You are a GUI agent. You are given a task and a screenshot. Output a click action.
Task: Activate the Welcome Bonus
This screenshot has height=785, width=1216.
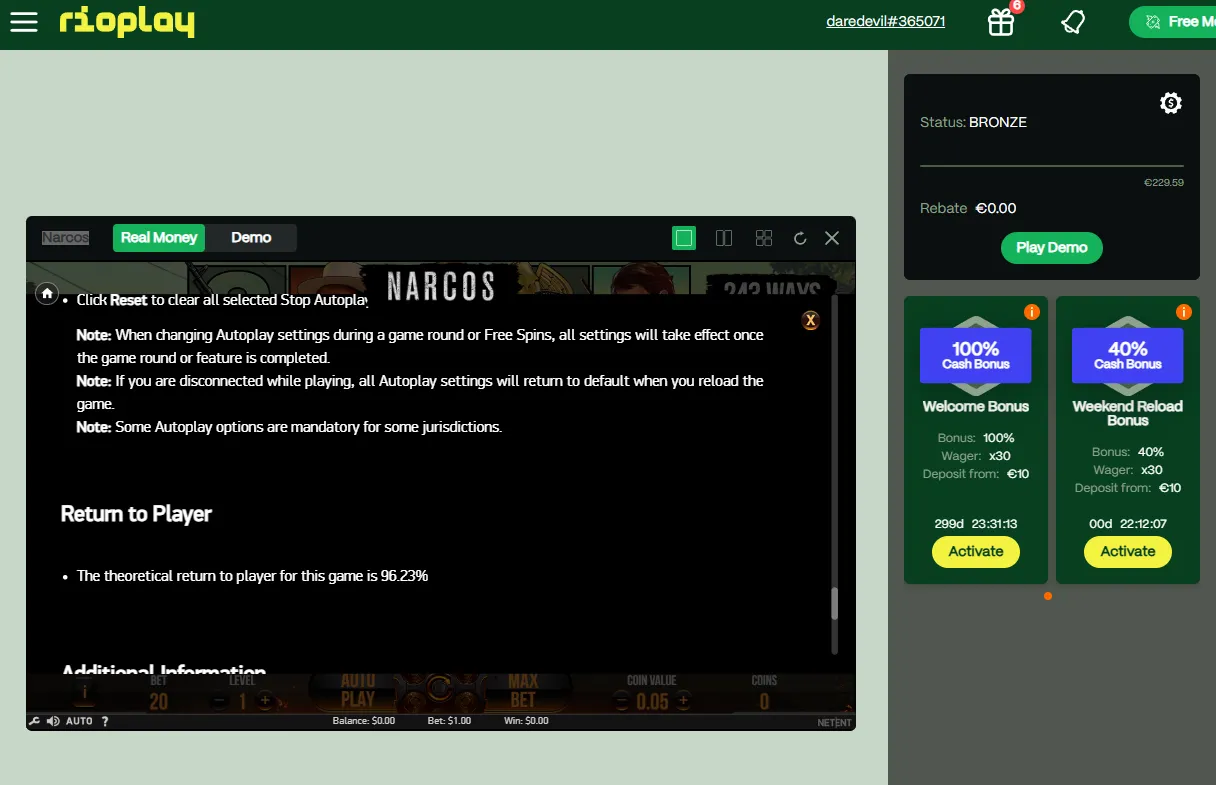coord(976,551)
